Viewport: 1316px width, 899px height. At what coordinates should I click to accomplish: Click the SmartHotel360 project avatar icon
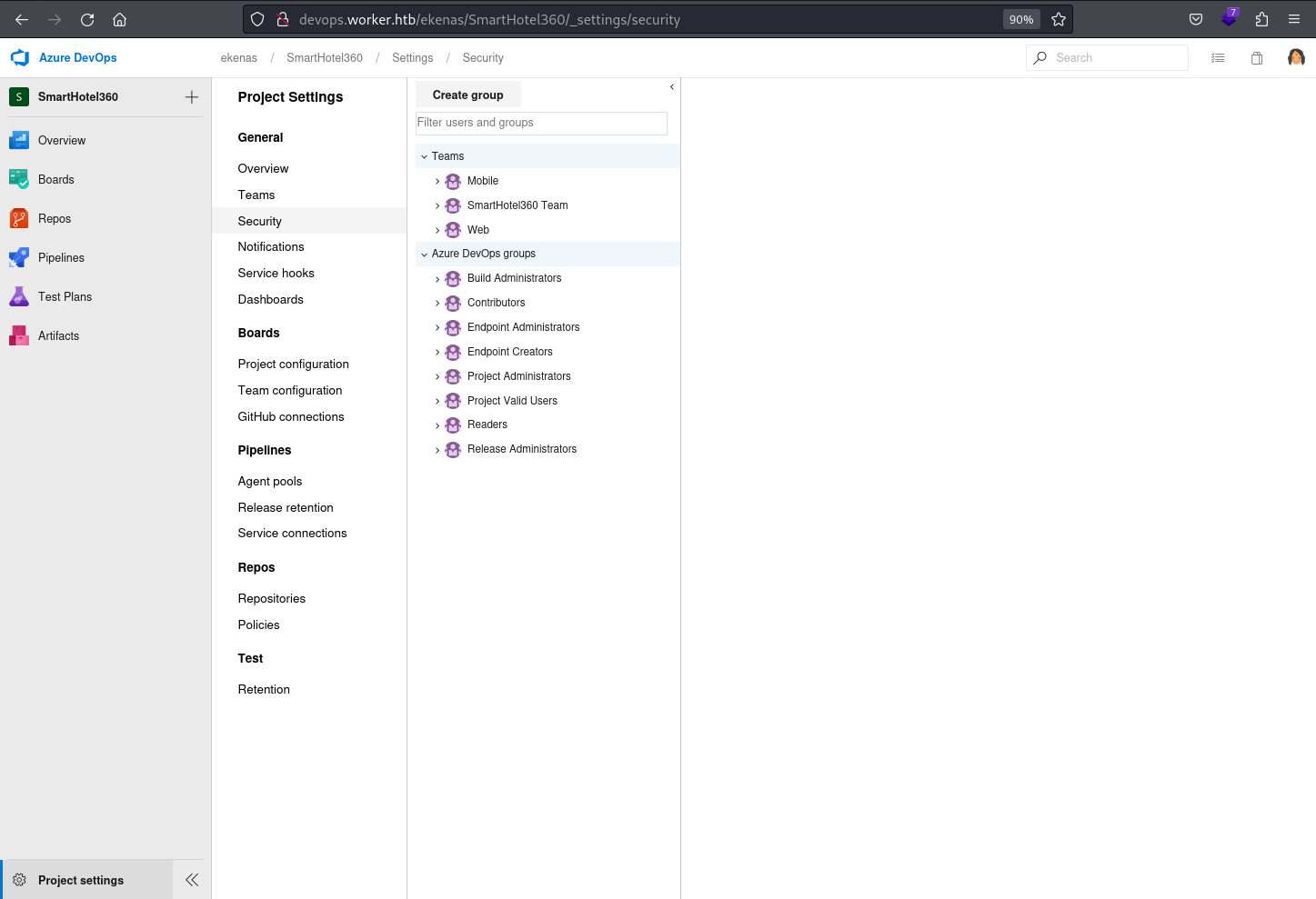(x=19, y=96)
